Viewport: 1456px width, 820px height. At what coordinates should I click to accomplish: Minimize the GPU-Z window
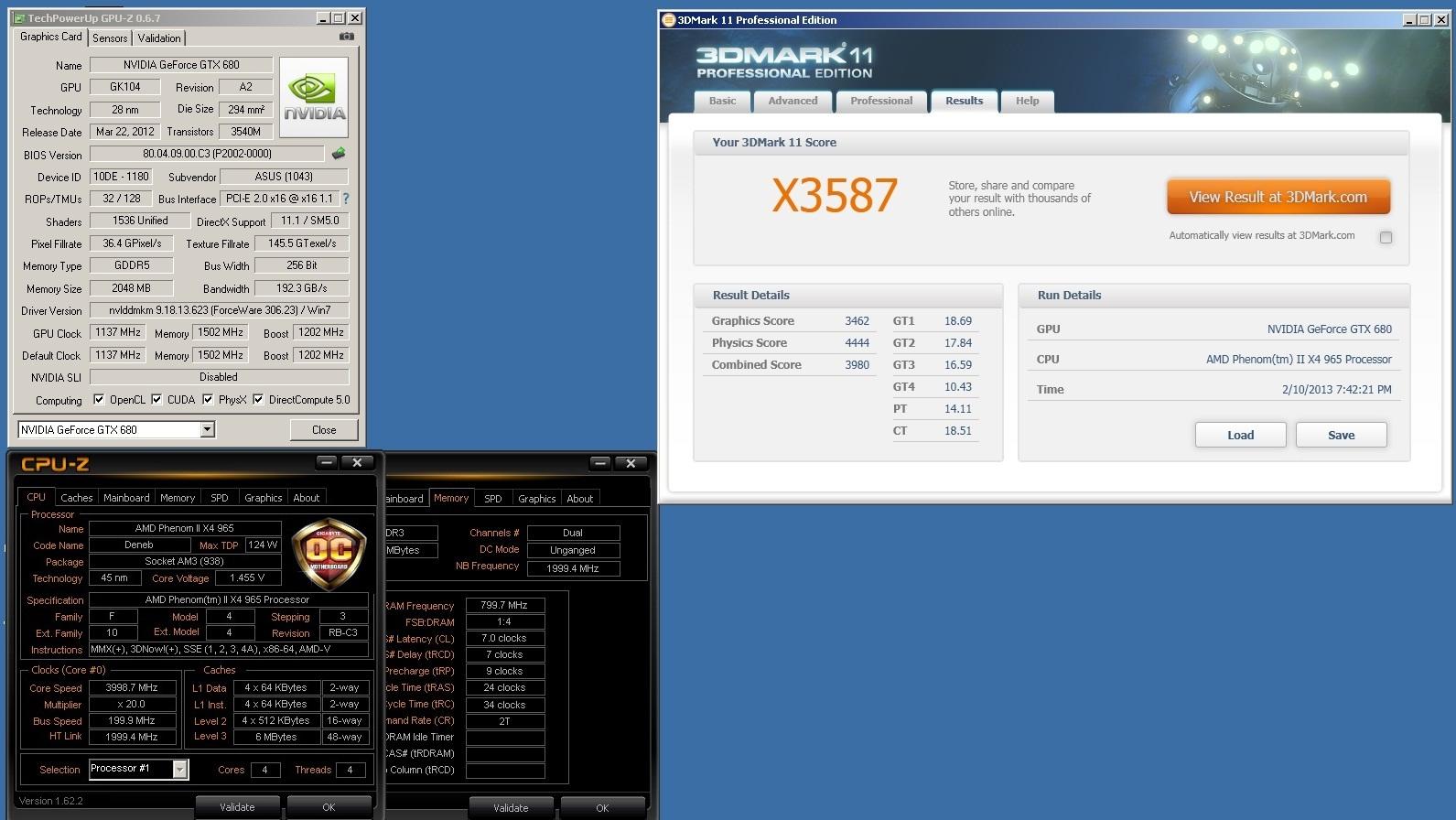point(323,18)
